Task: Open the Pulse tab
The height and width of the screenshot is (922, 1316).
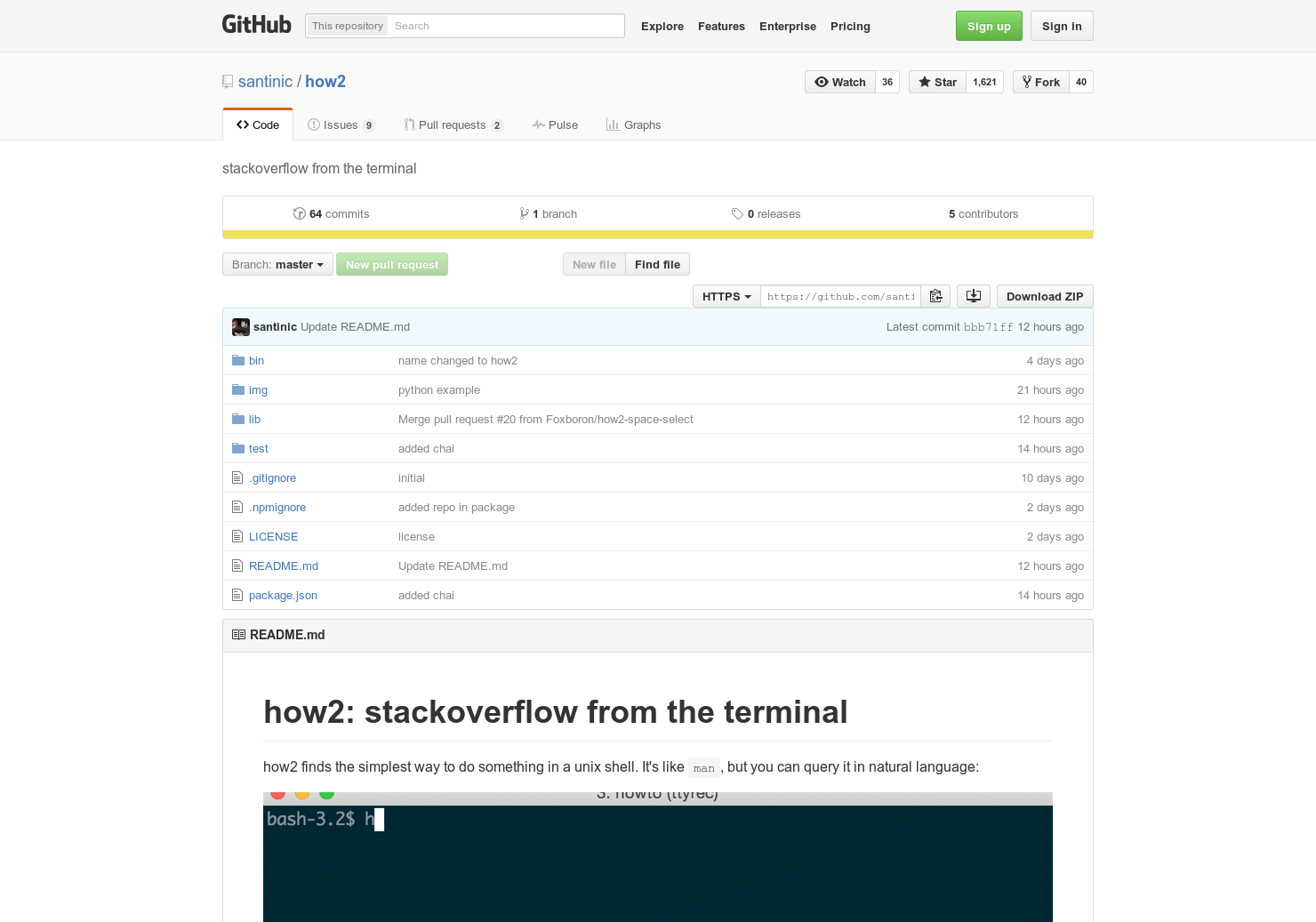Action: coord(556,124)
